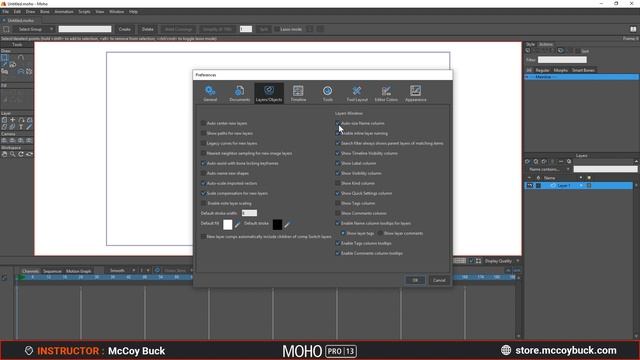Switch to the Sequencer timeline tab
The height and width of the screenshot is (360, 640).
point(52,271)
